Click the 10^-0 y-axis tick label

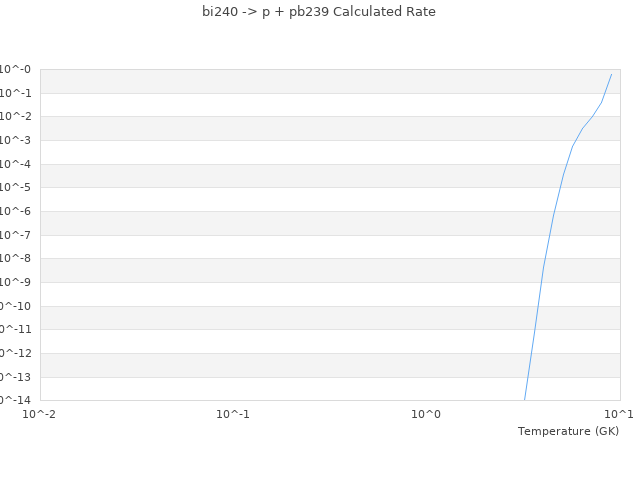click(16, 70)
